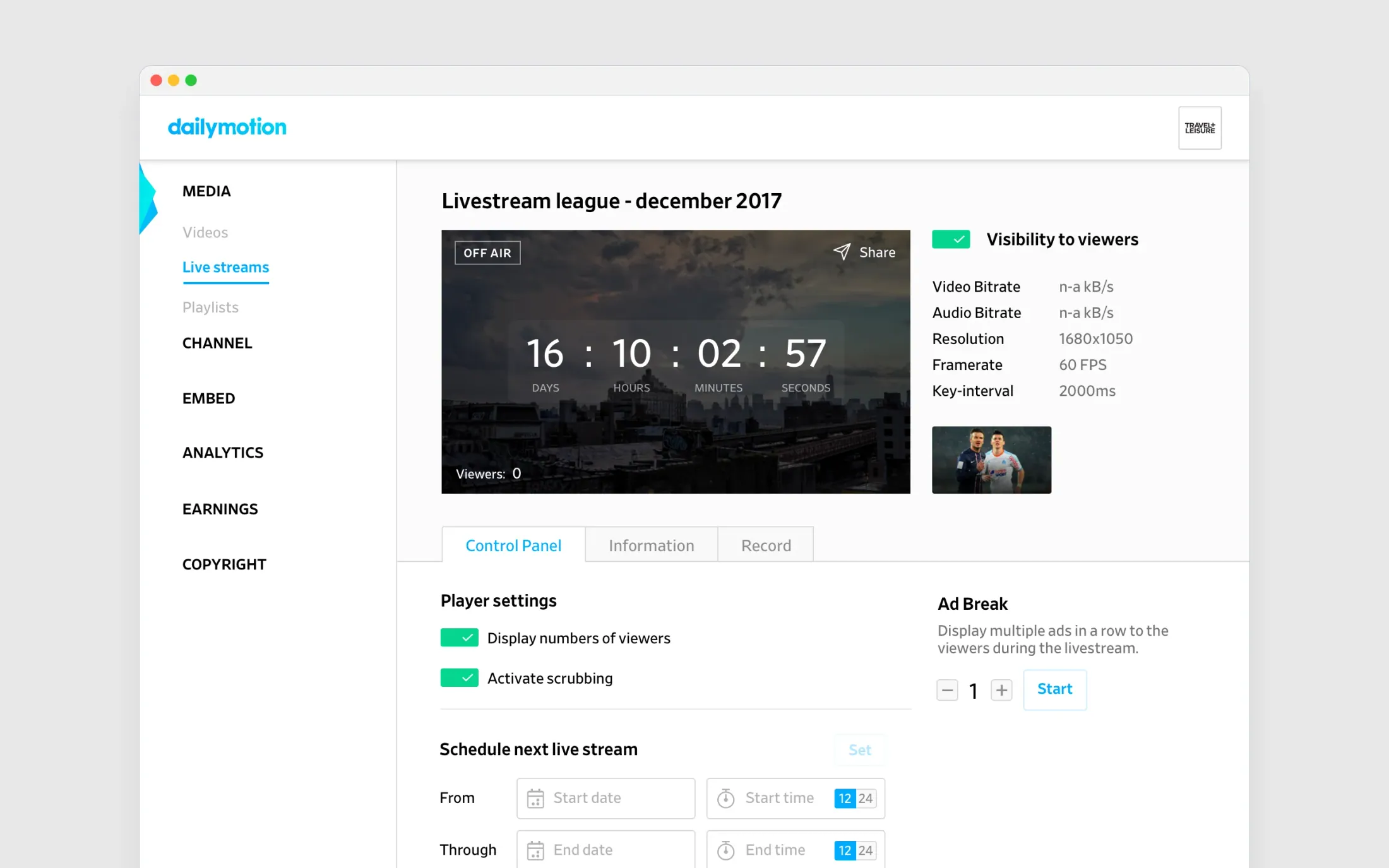Click the End date input field
The width and height of the screenshot is (1389, 868).
coord(605,850)
